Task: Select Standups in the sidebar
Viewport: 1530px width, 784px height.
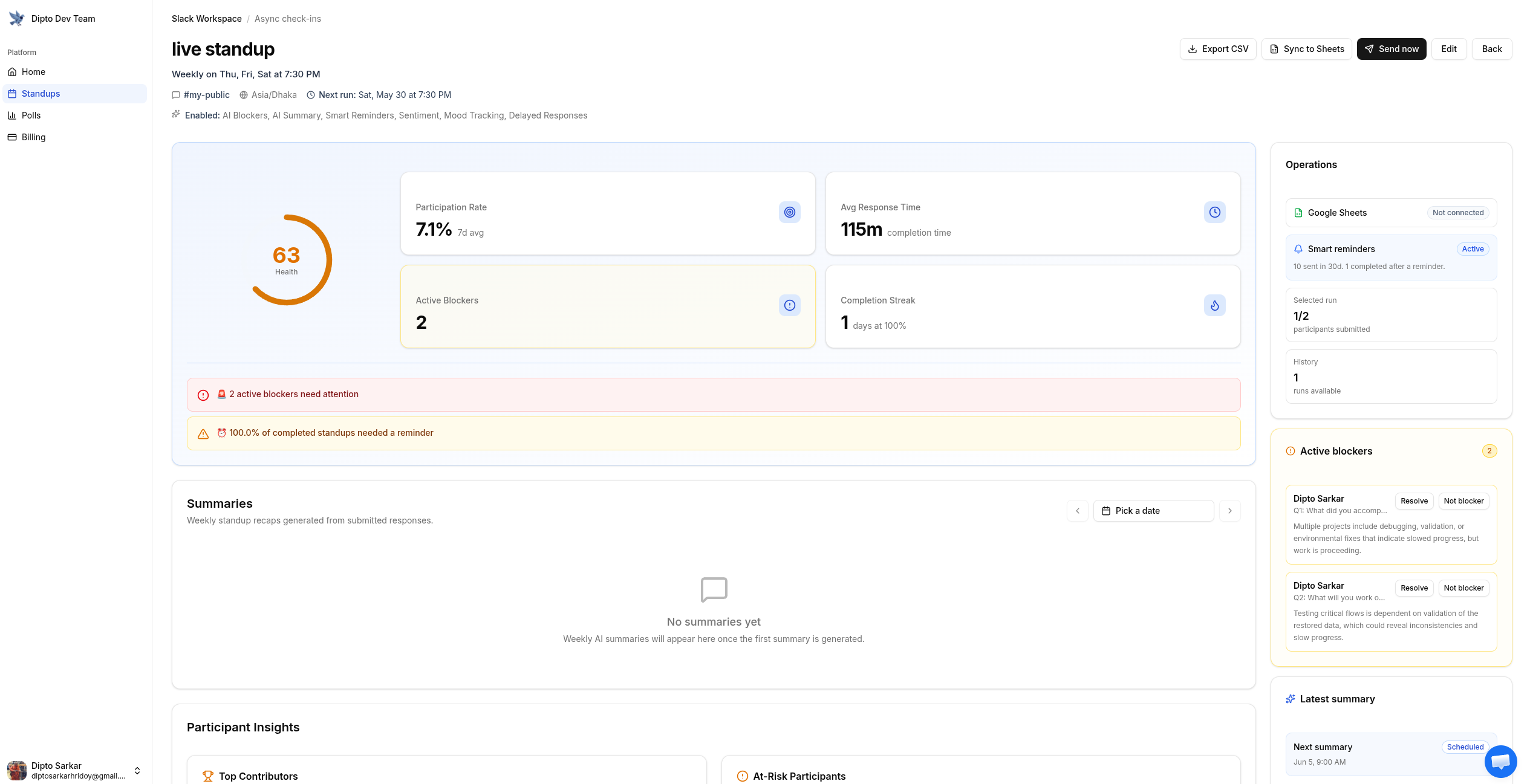Action: 75,94
